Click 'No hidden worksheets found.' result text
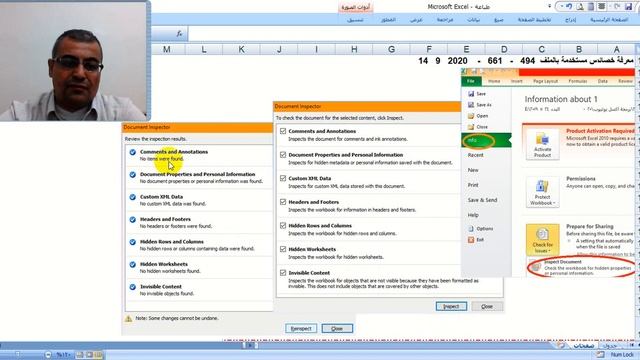This screenshot has width=640, height=360. point(170,271)
